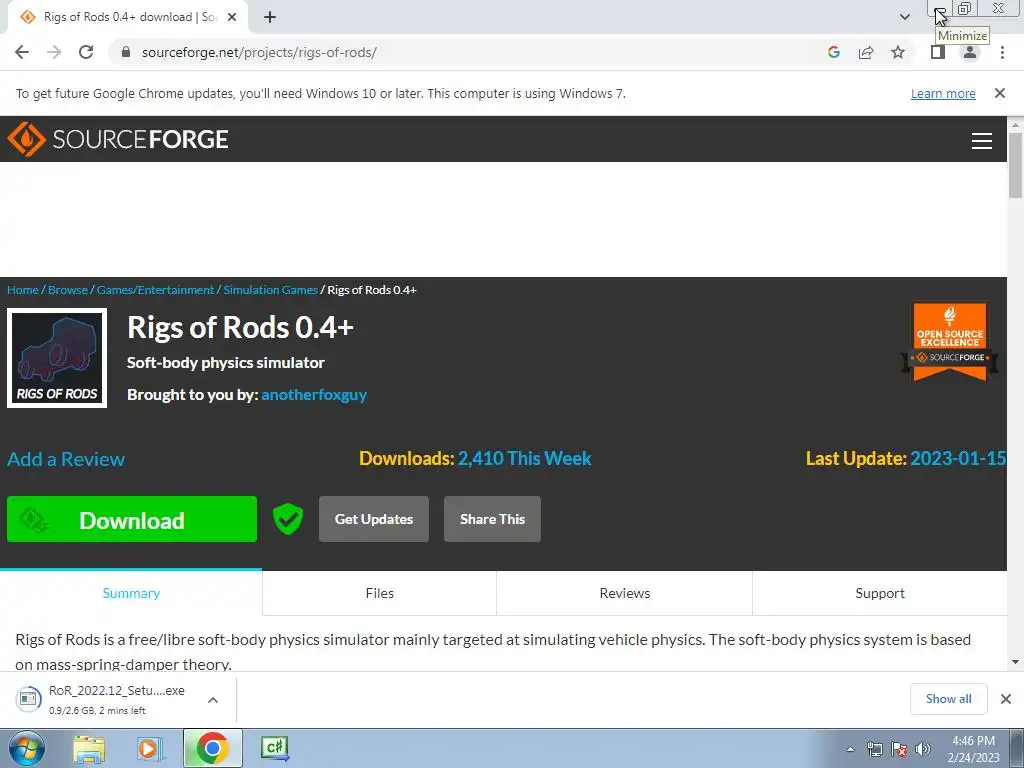Close the Rigs of Rods tab
1024x768 pixels.
(232, 17)
